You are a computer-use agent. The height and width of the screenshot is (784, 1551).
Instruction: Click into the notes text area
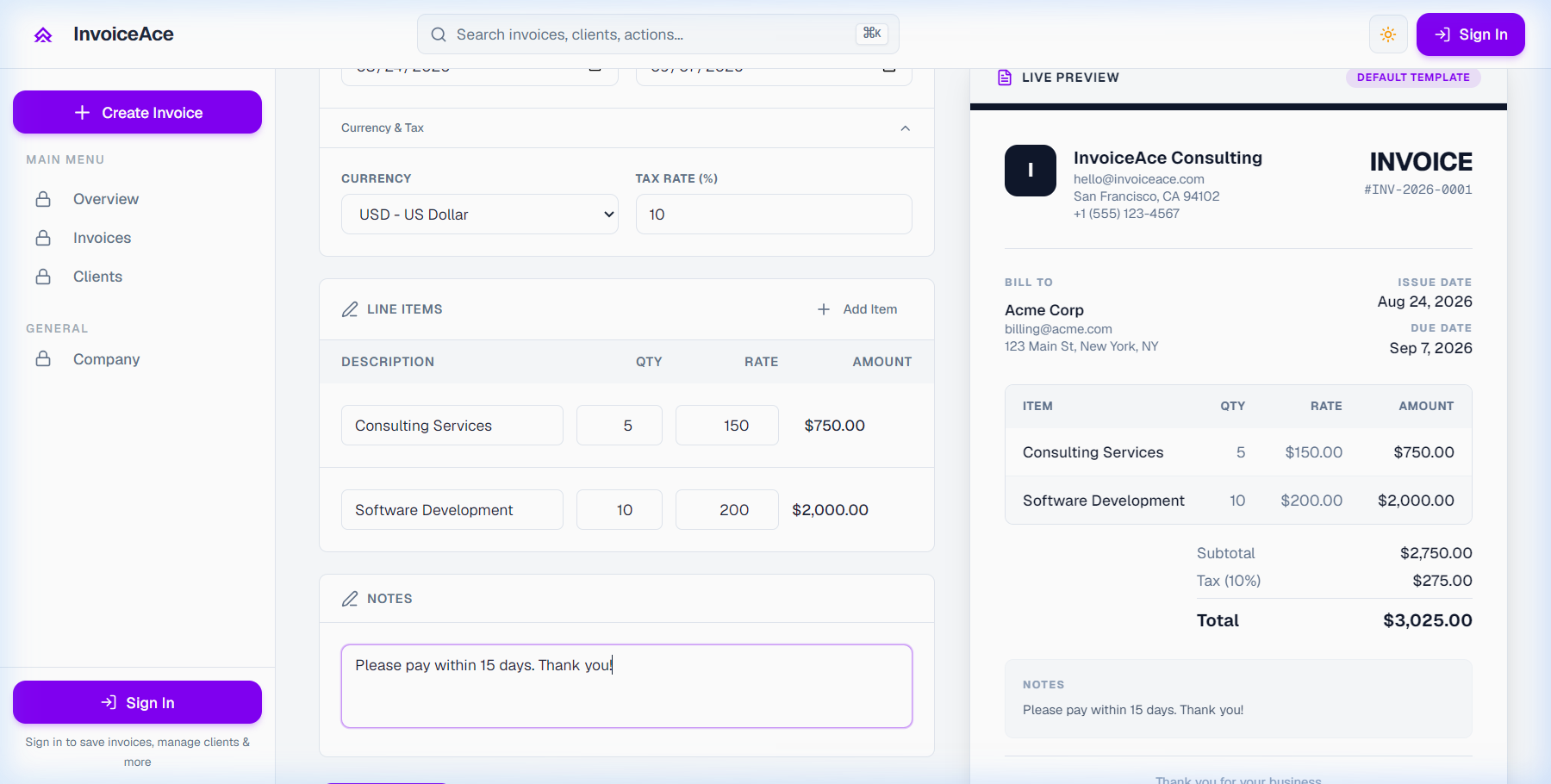point(626,686)
